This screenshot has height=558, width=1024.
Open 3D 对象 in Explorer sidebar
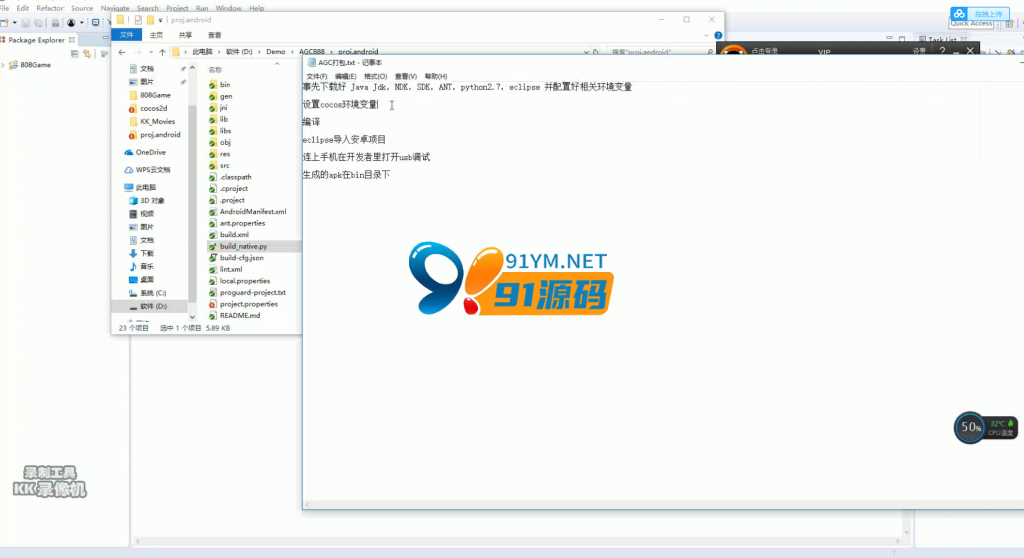(x=152, y=201)
